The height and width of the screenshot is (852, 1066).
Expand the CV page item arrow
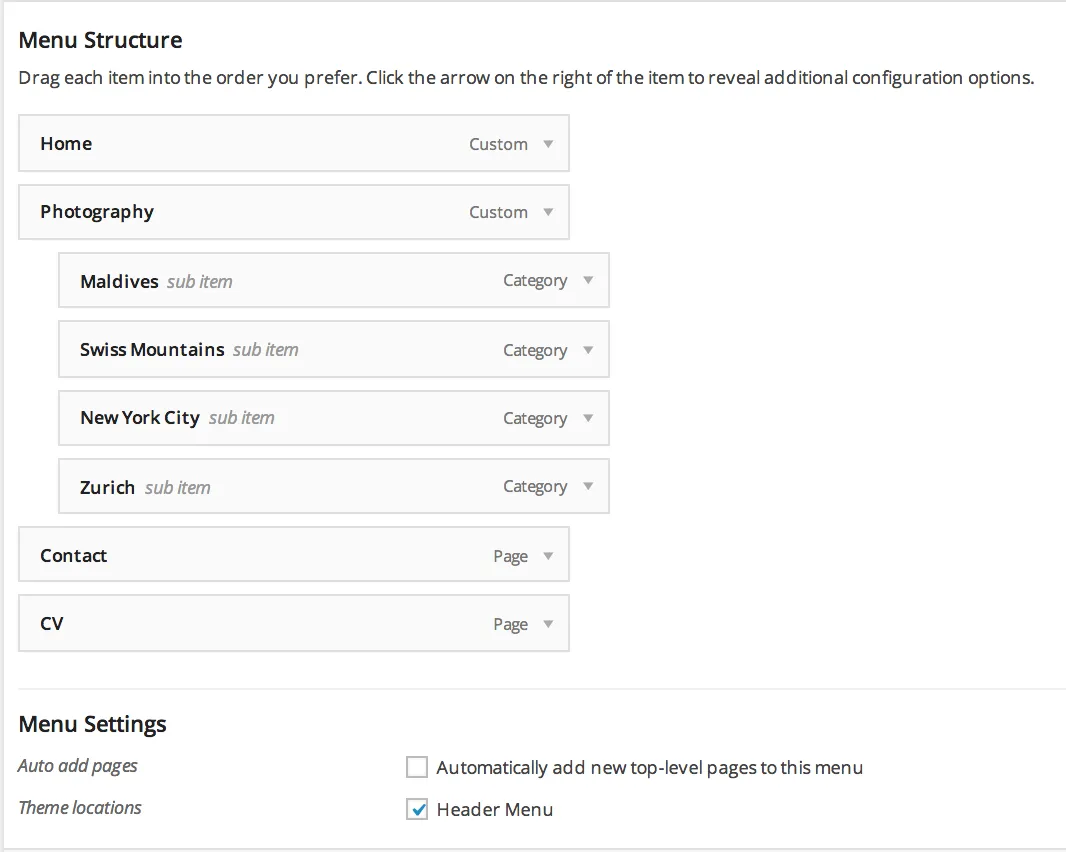[548, 624]
